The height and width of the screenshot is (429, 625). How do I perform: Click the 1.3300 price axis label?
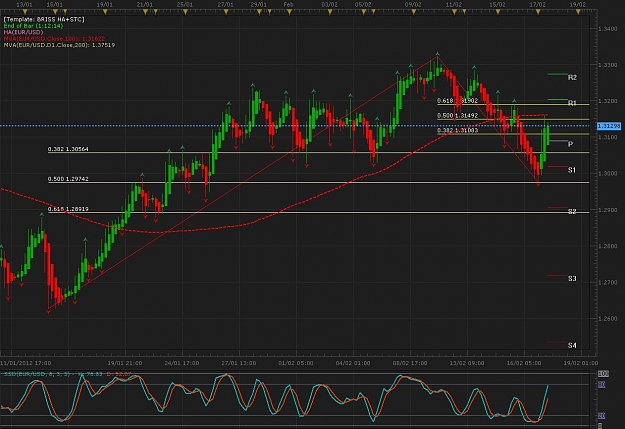[608, 65]
